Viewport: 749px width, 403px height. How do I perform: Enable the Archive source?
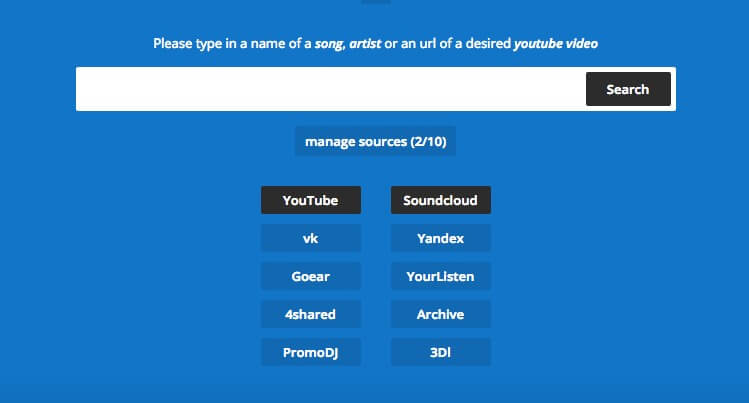point(440,314)
